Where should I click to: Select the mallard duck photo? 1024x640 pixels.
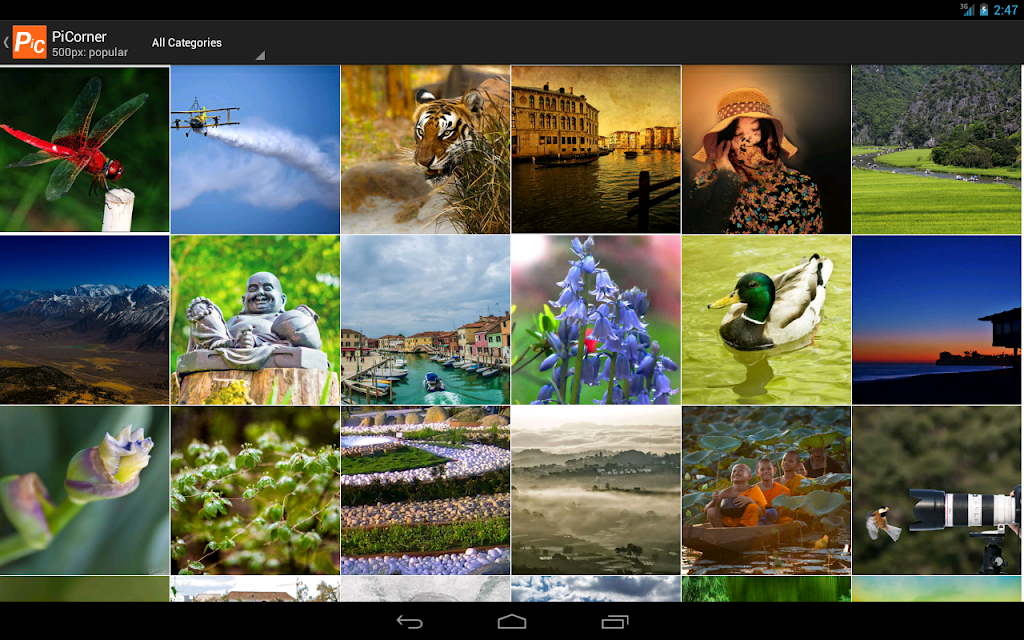766,320
